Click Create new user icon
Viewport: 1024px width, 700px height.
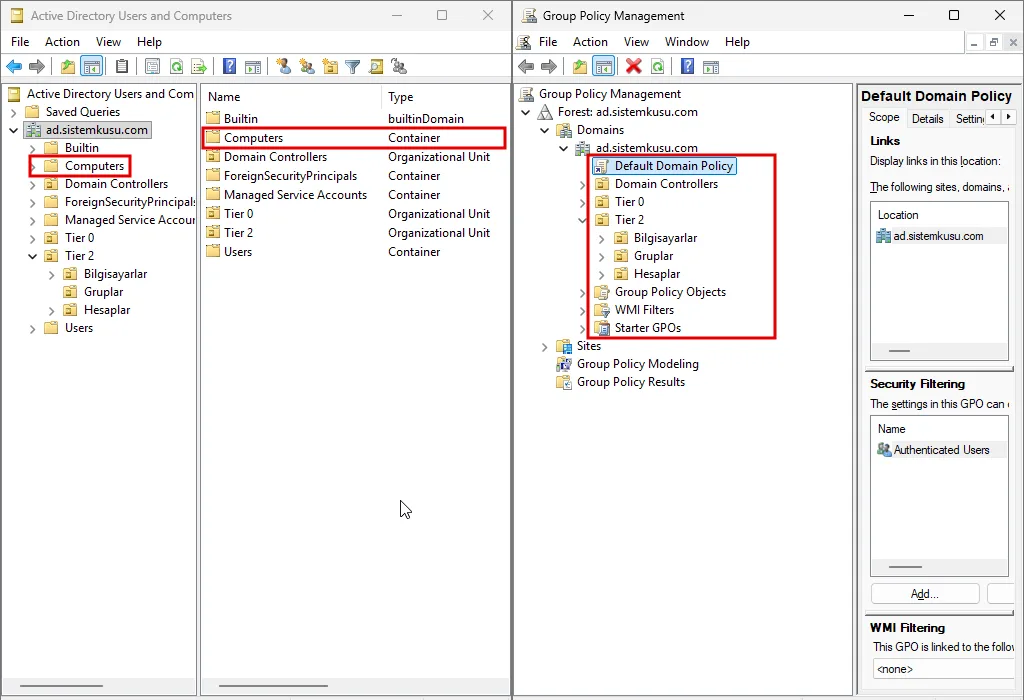tap(283, 66)
